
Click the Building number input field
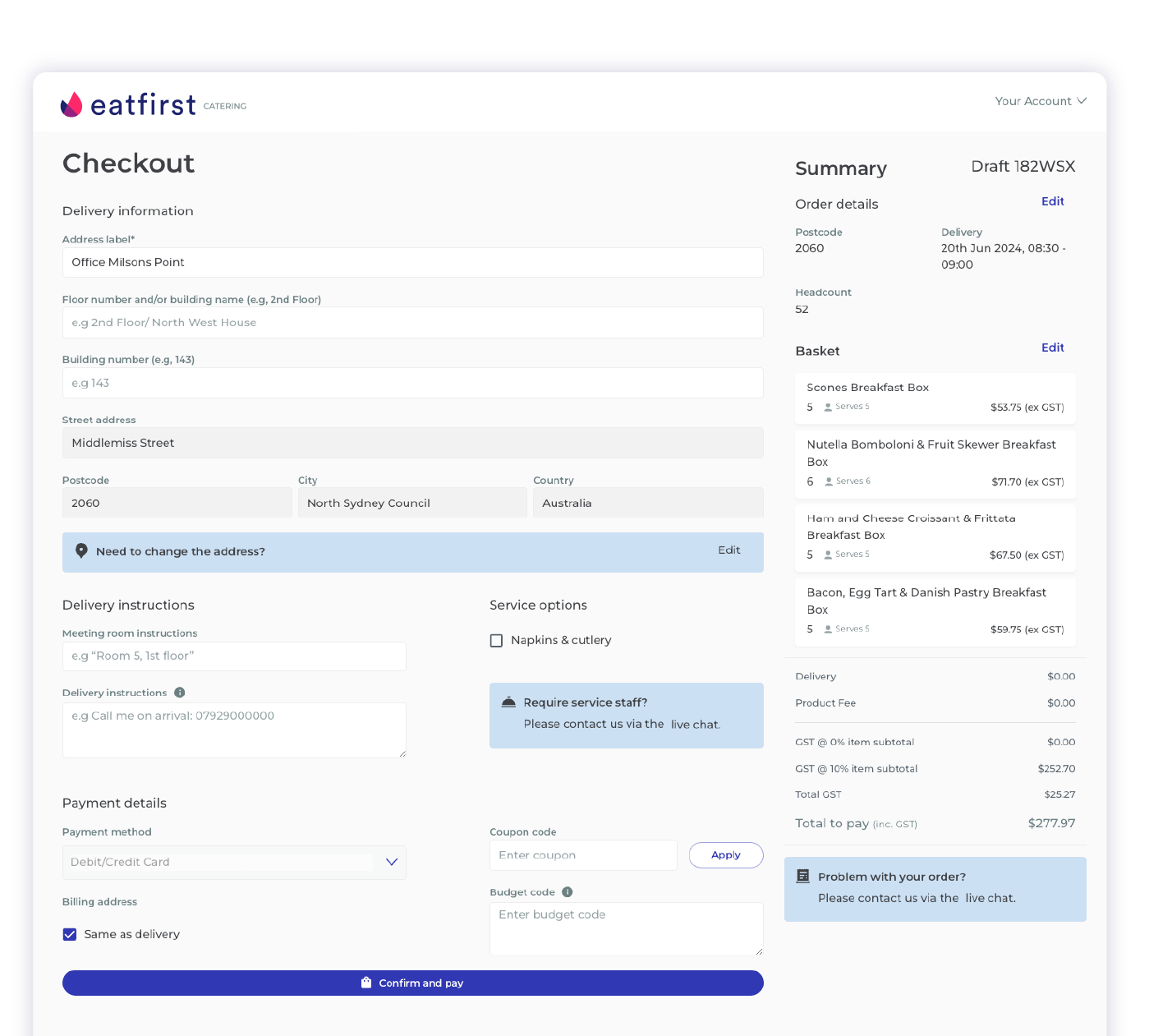click(x=413, y=383)
